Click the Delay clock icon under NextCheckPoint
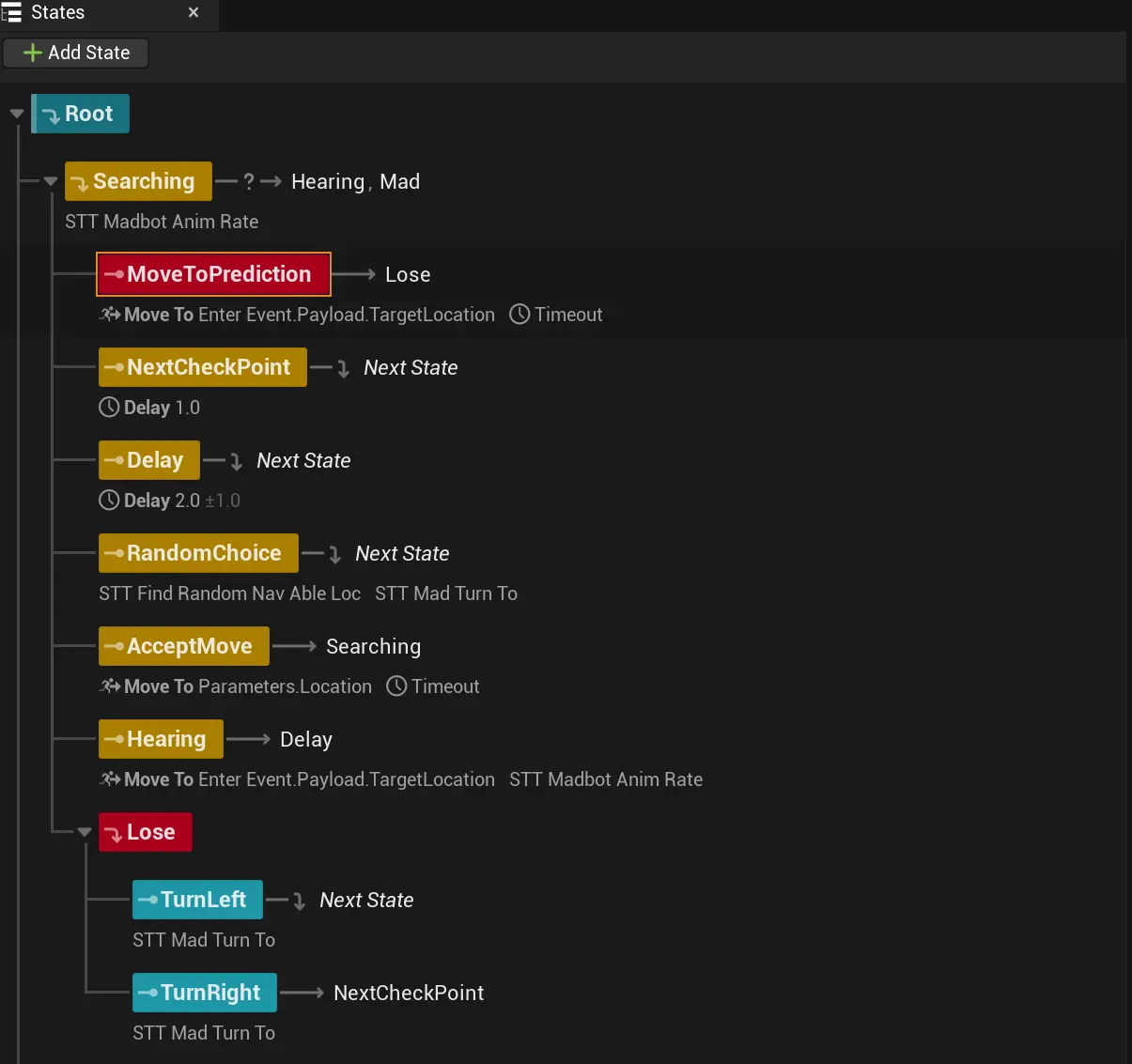The height and width of the screenshot is (1064, 1132). coord(109,408)
